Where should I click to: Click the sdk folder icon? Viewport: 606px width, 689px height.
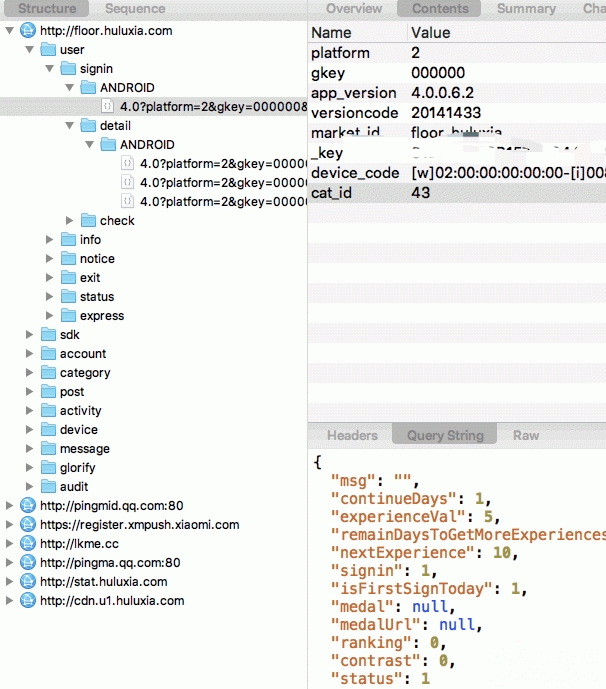(48, 335)
